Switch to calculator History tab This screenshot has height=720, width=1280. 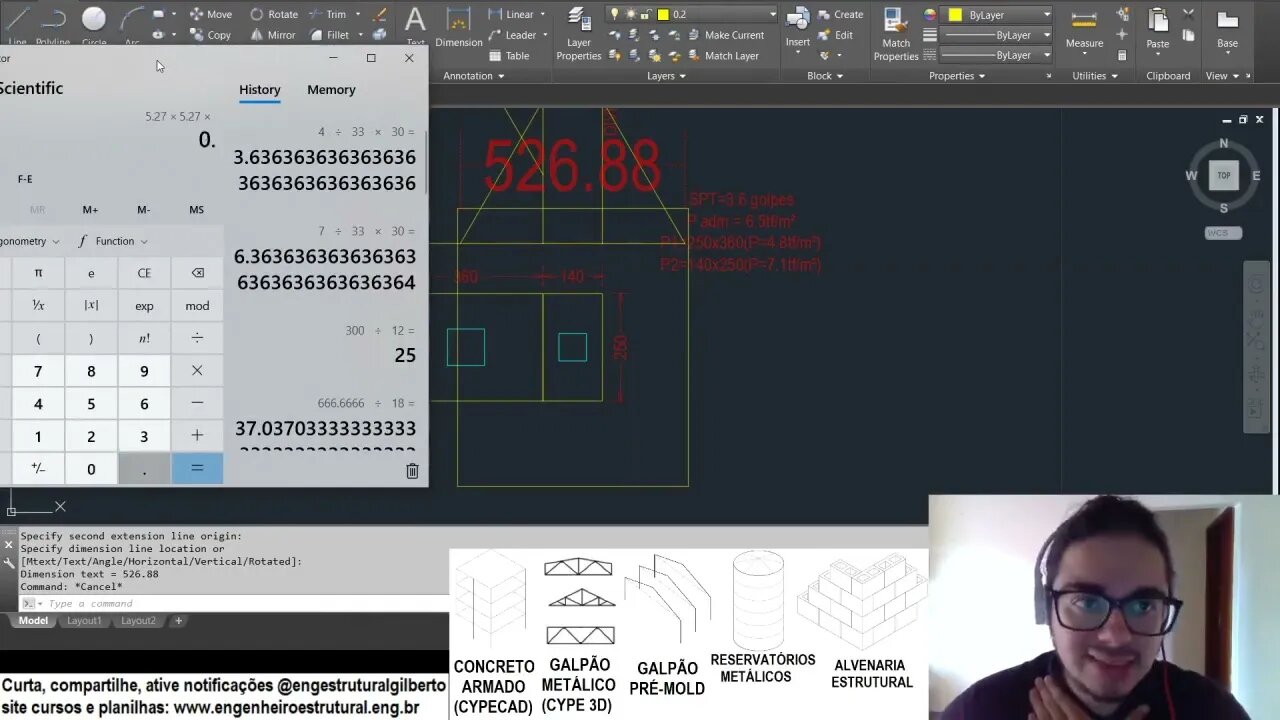[x=260, y=90]
